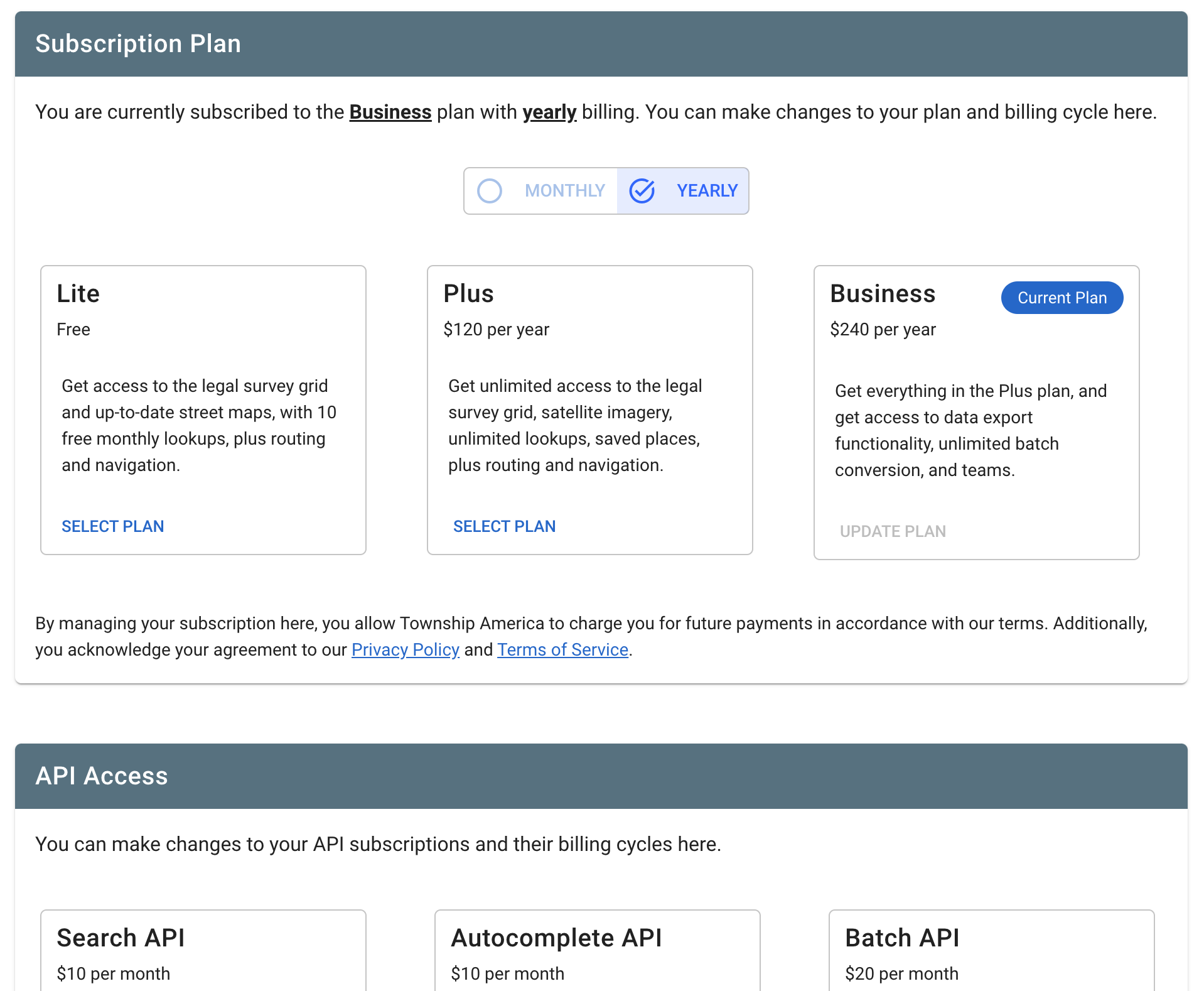Open the Terms of Service link

click(x=563, y=649)
